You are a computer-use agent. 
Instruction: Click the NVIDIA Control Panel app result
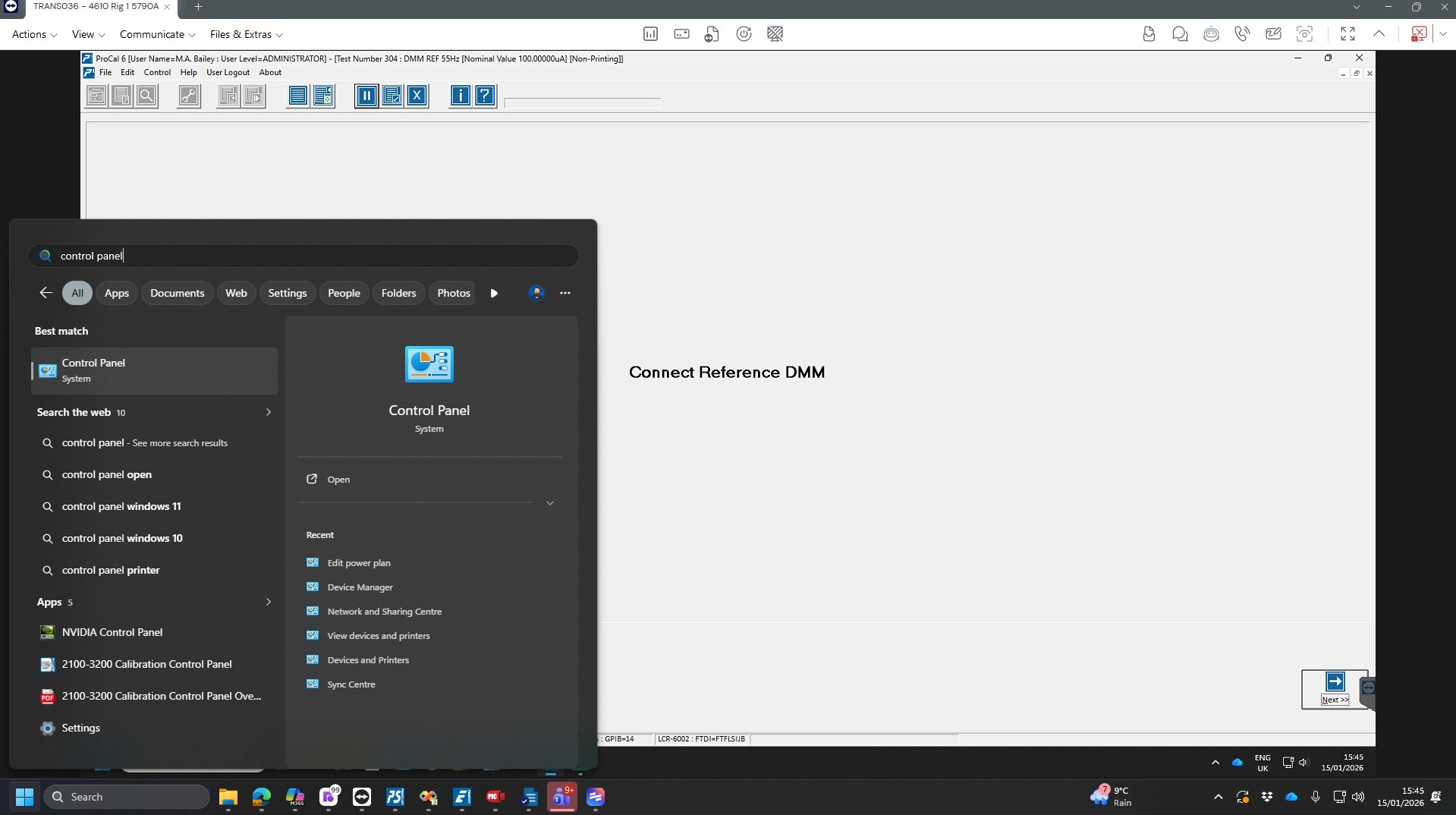[x=154, y=632]
